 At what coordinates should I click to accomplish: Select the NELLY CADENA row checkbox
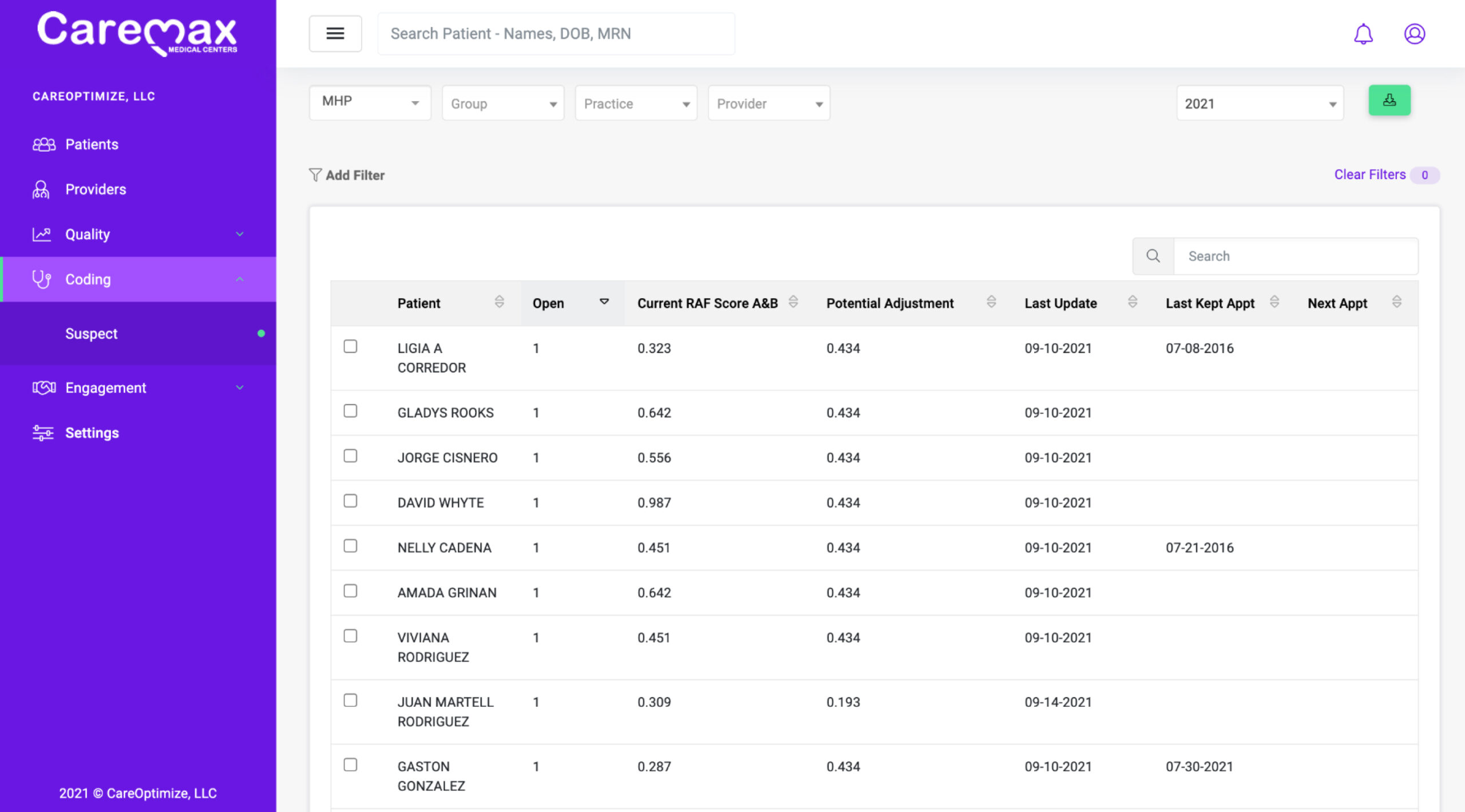point(350,546)
